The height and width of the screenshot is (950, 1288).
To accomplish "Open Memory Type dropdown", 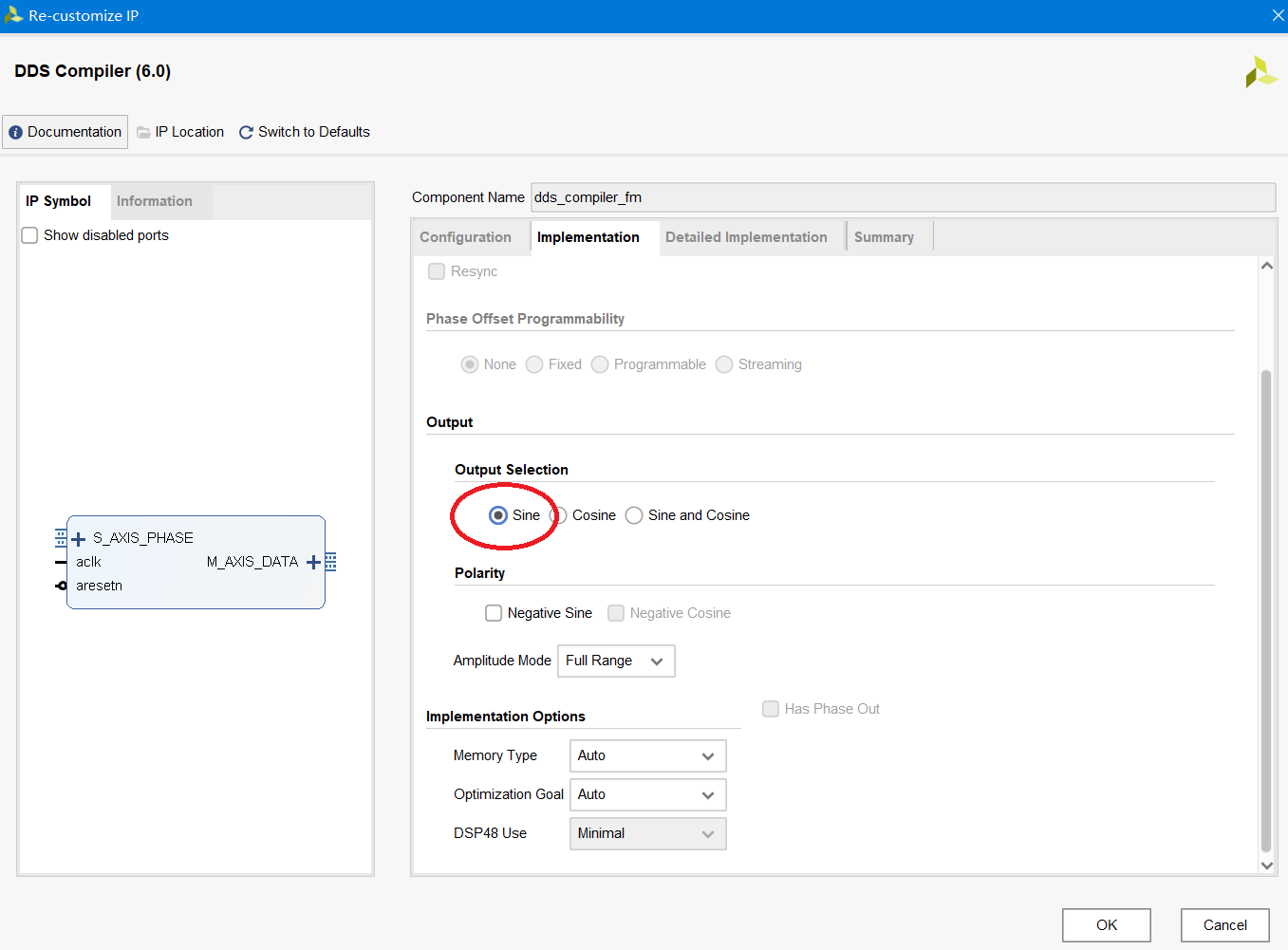I will click(647, 756).
